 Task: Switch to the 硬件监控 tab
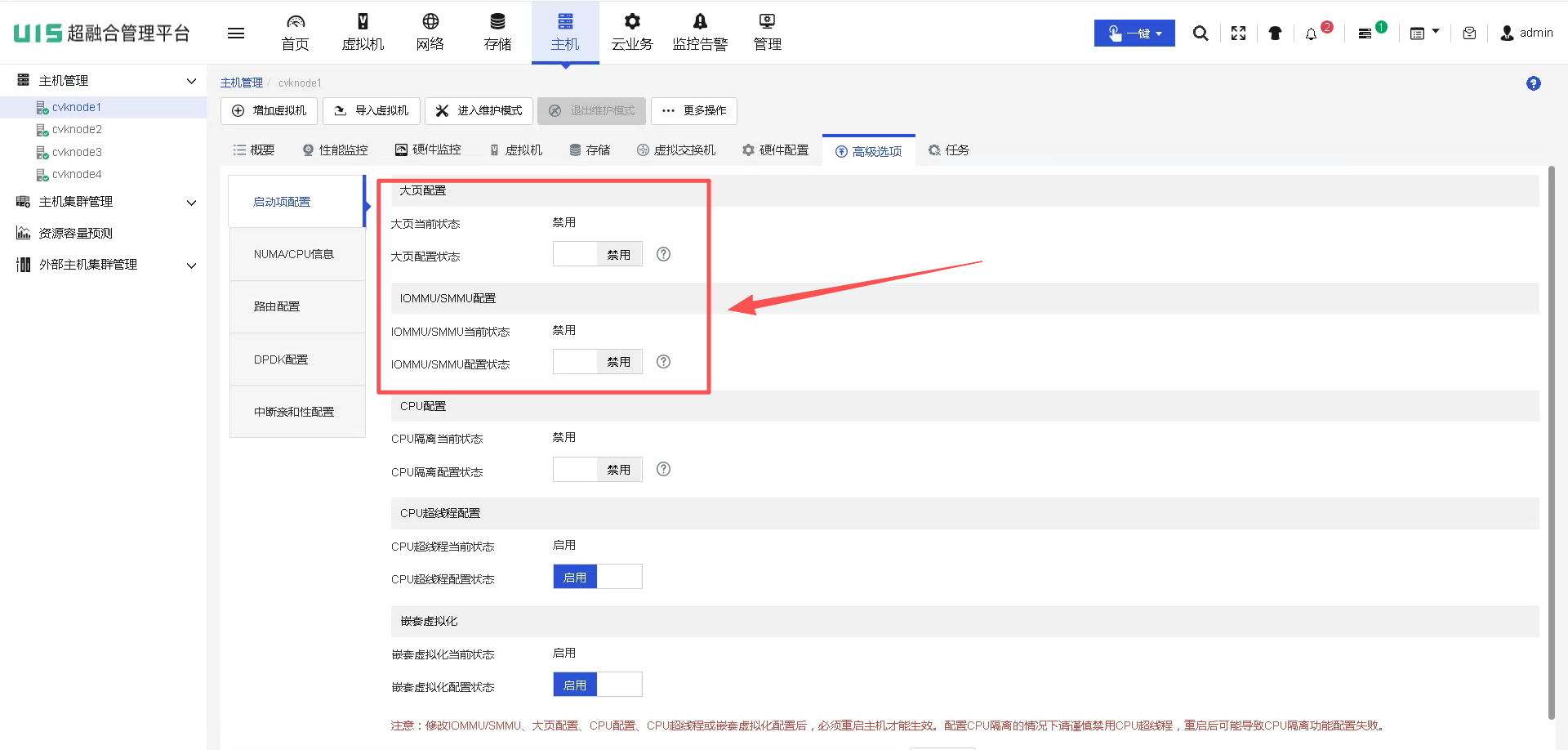click(x=428, y=150)
